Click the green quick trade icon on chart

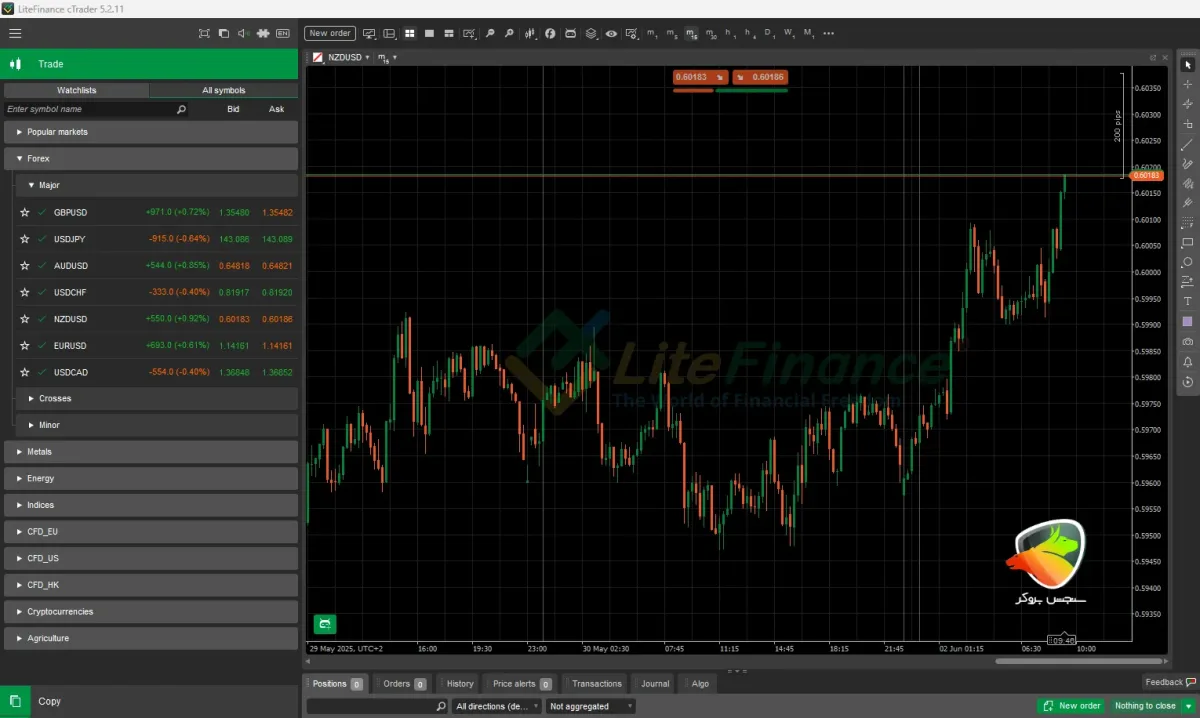[325, 624]
